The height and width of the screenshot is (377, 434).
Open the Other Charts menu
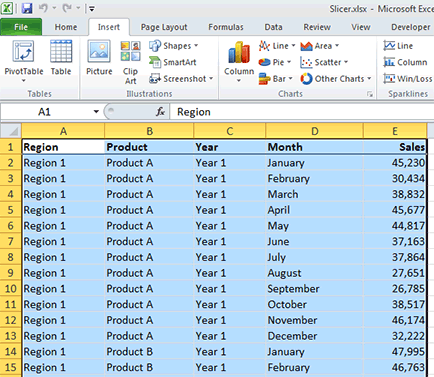(336, 79)
